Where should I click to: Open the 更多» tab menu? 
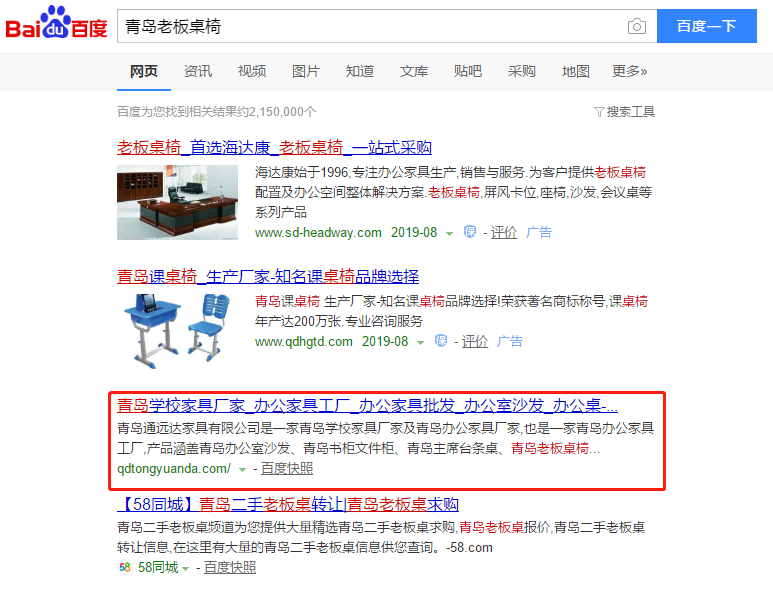click(x=629, y=71)
